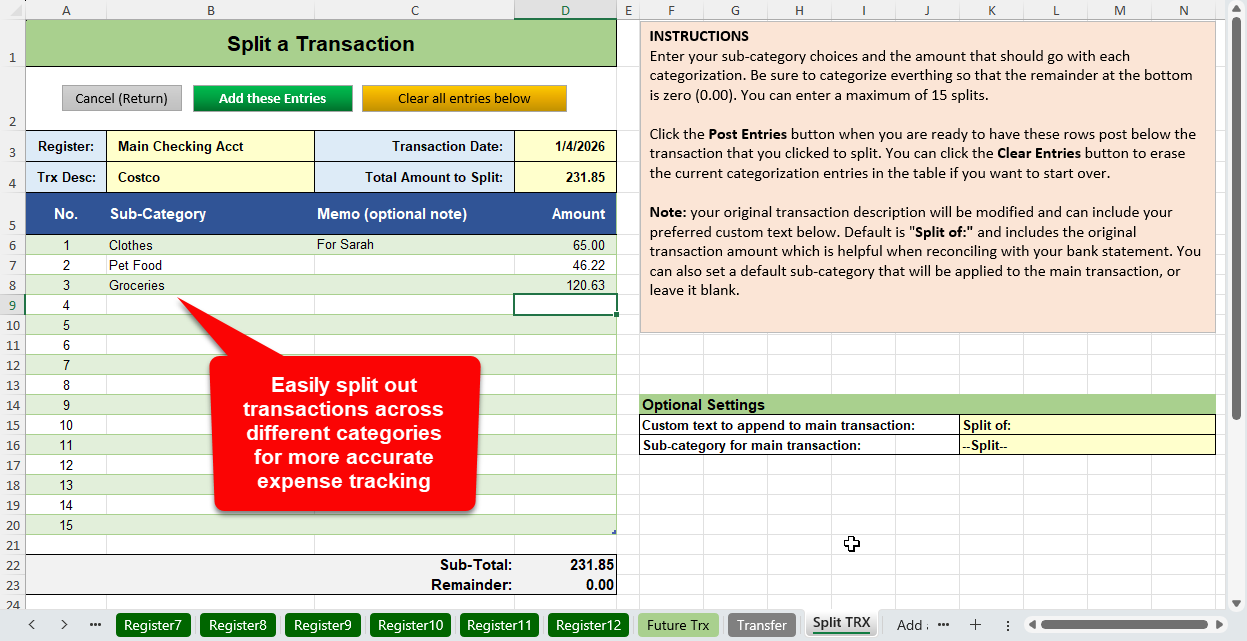Click the Add these Entries button
1247x641 pixels.
point(273,98)
